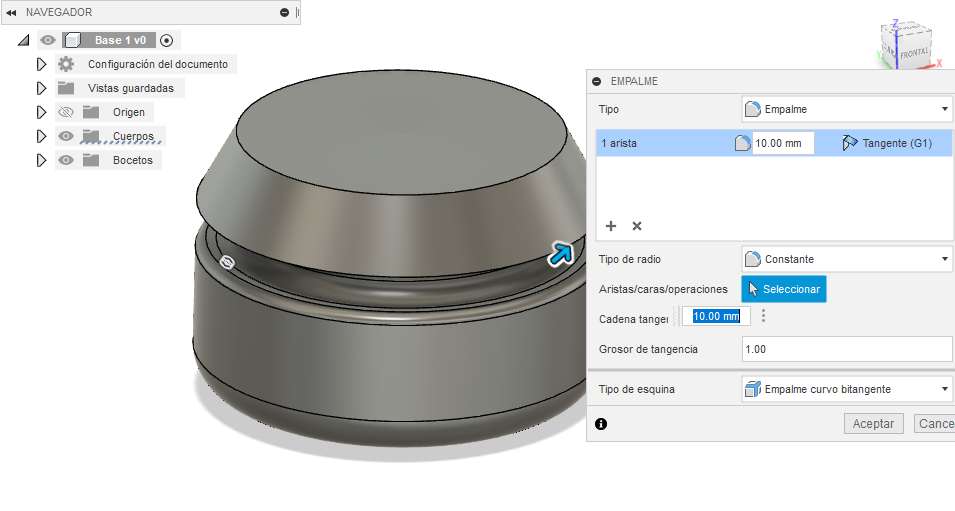Hide the Cuerpos folder
The width and height of the screenshot is (955, 511).
click(66, 136)
